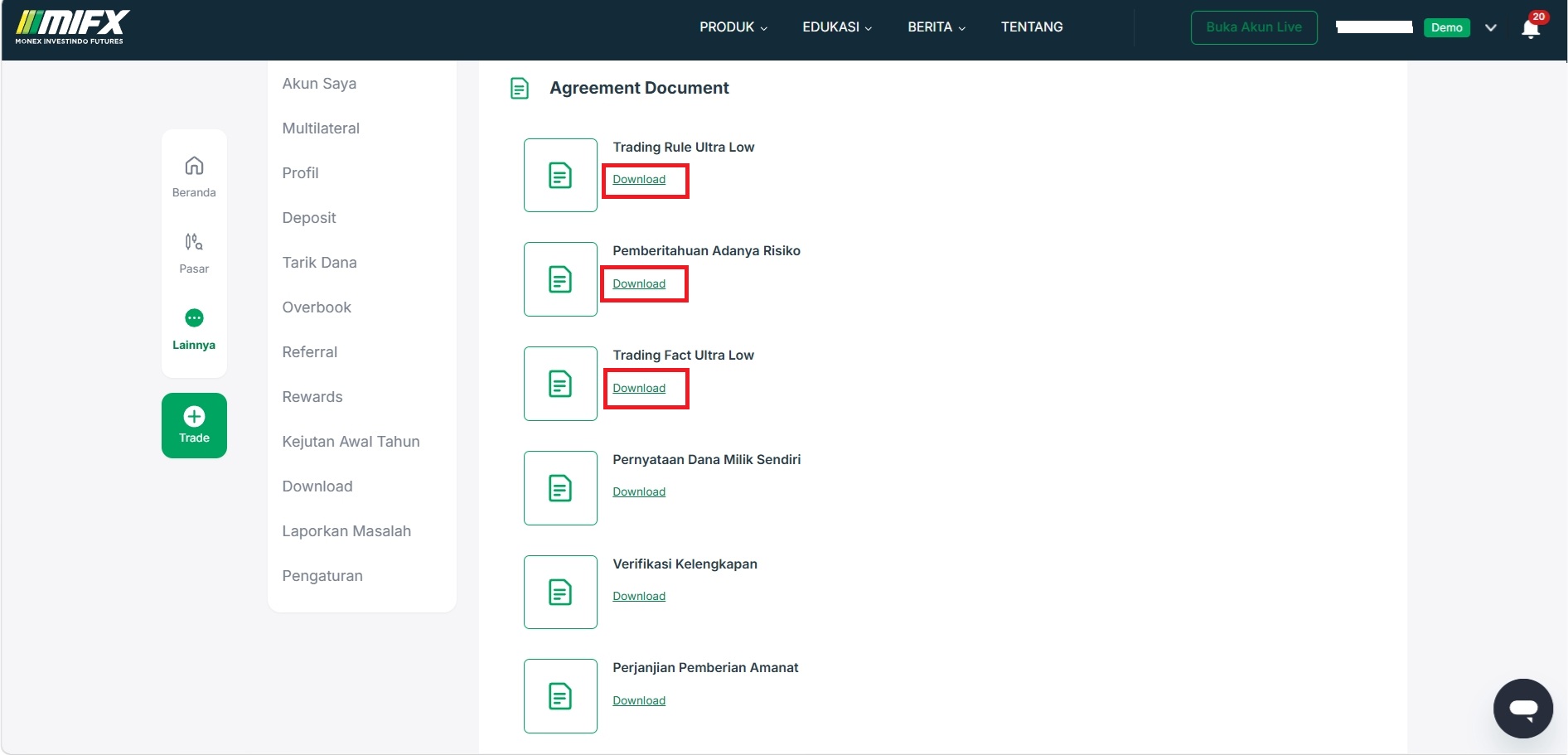
Task: Click the green Demo badge
Action: (x=1447, y=27)
